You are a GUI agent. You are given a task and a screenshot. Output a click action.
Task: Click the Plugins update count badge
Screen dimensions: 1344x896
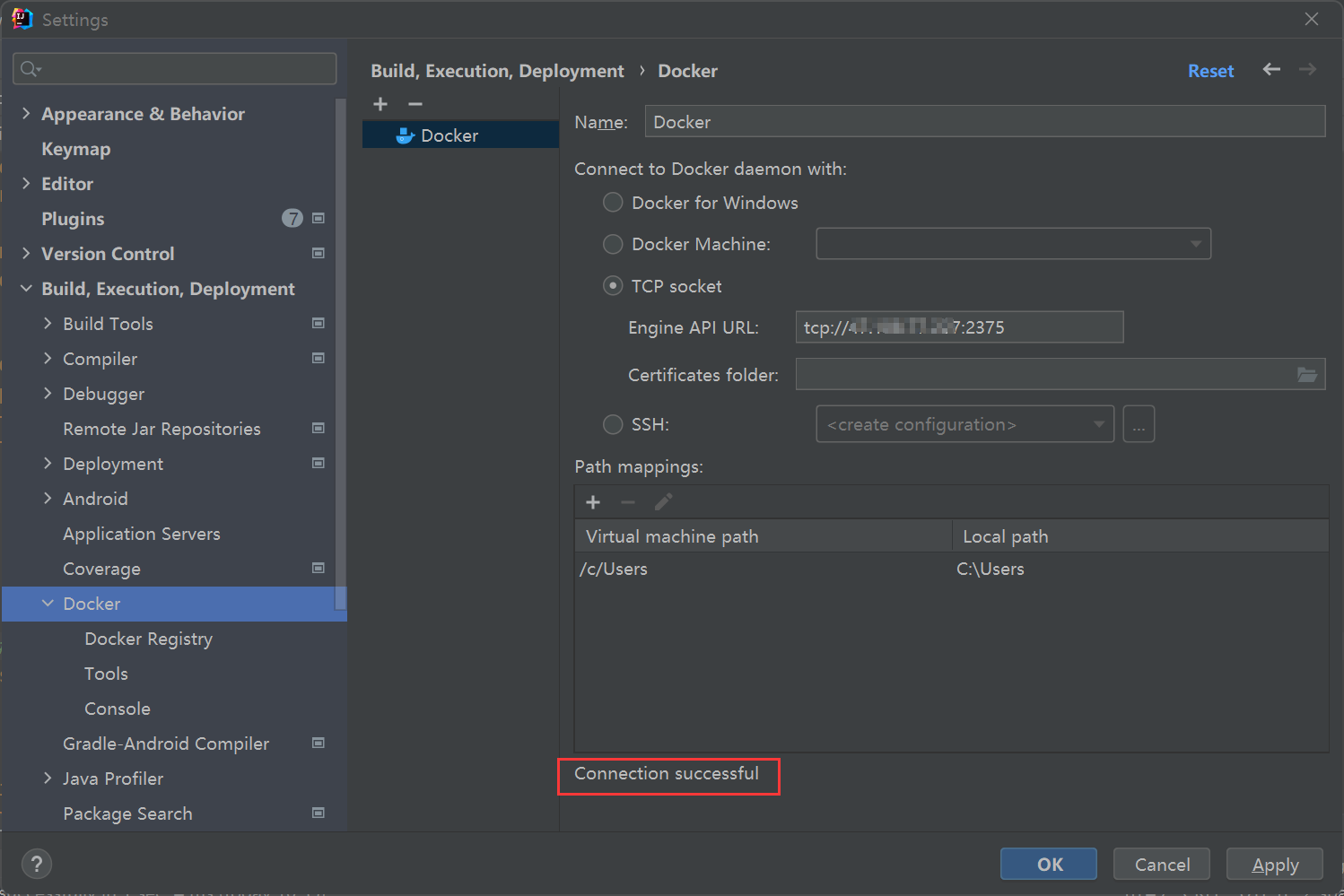pyautogui.click(x=292, y=218)
